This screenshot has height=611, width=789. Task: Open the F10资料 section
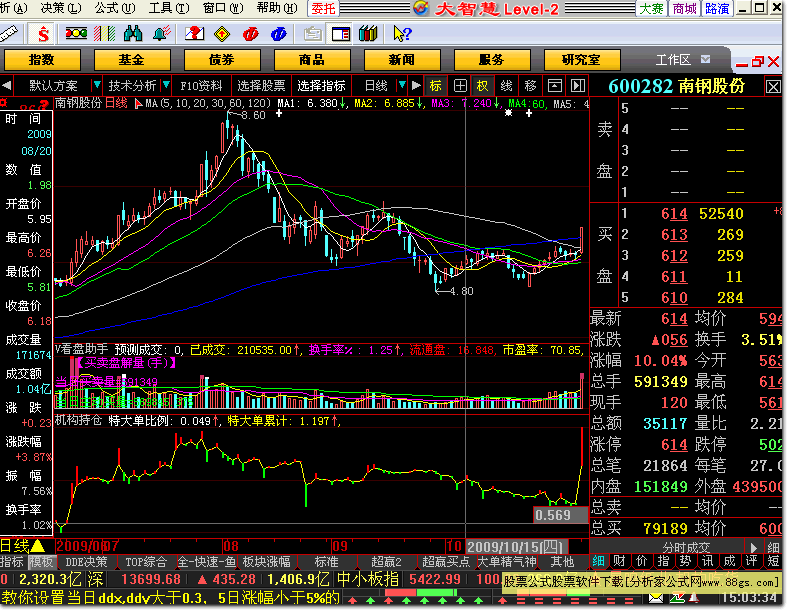point(201,86)
